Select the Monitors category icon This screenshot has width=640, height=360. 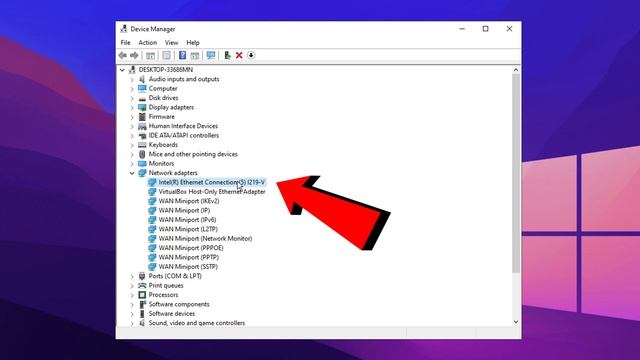(142, 164)
